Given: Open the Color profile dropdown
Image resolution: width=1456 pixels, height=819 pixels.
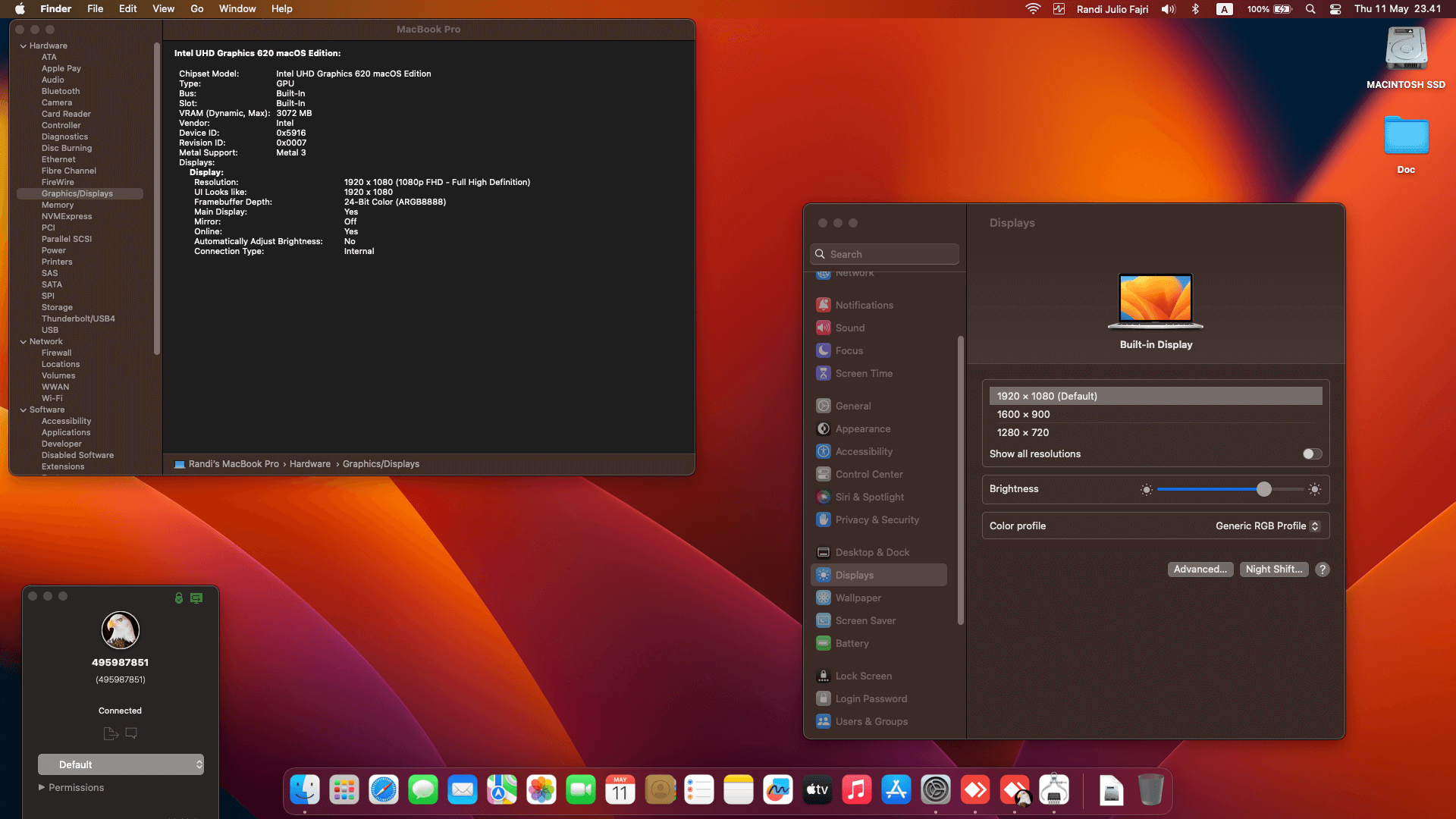Looking at the screenshot, I should click(1268, 526).
